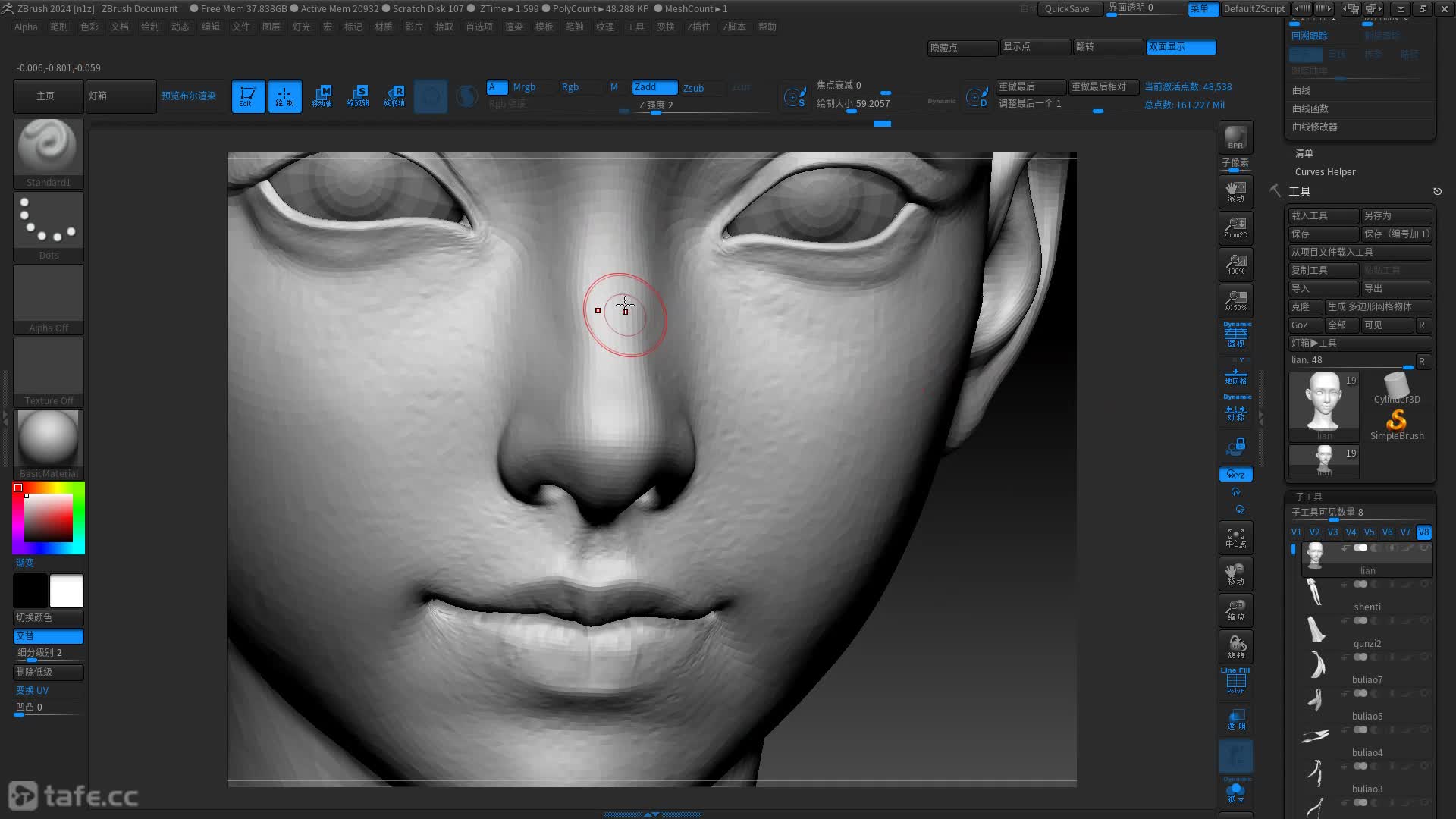The image size is (1456, 819).
Task: Expand the 曲线函数 section
Action: pos(1310,108)
